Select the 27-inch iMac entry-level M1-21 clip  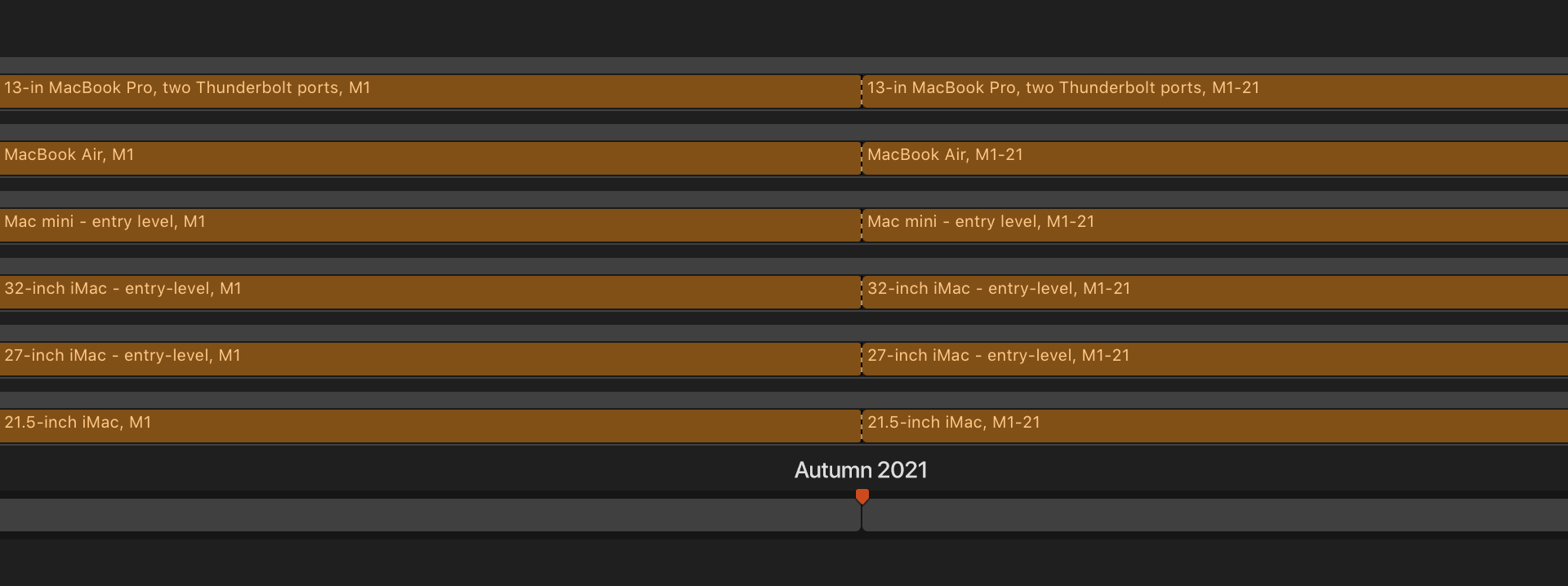click(x=1215, y=359)
